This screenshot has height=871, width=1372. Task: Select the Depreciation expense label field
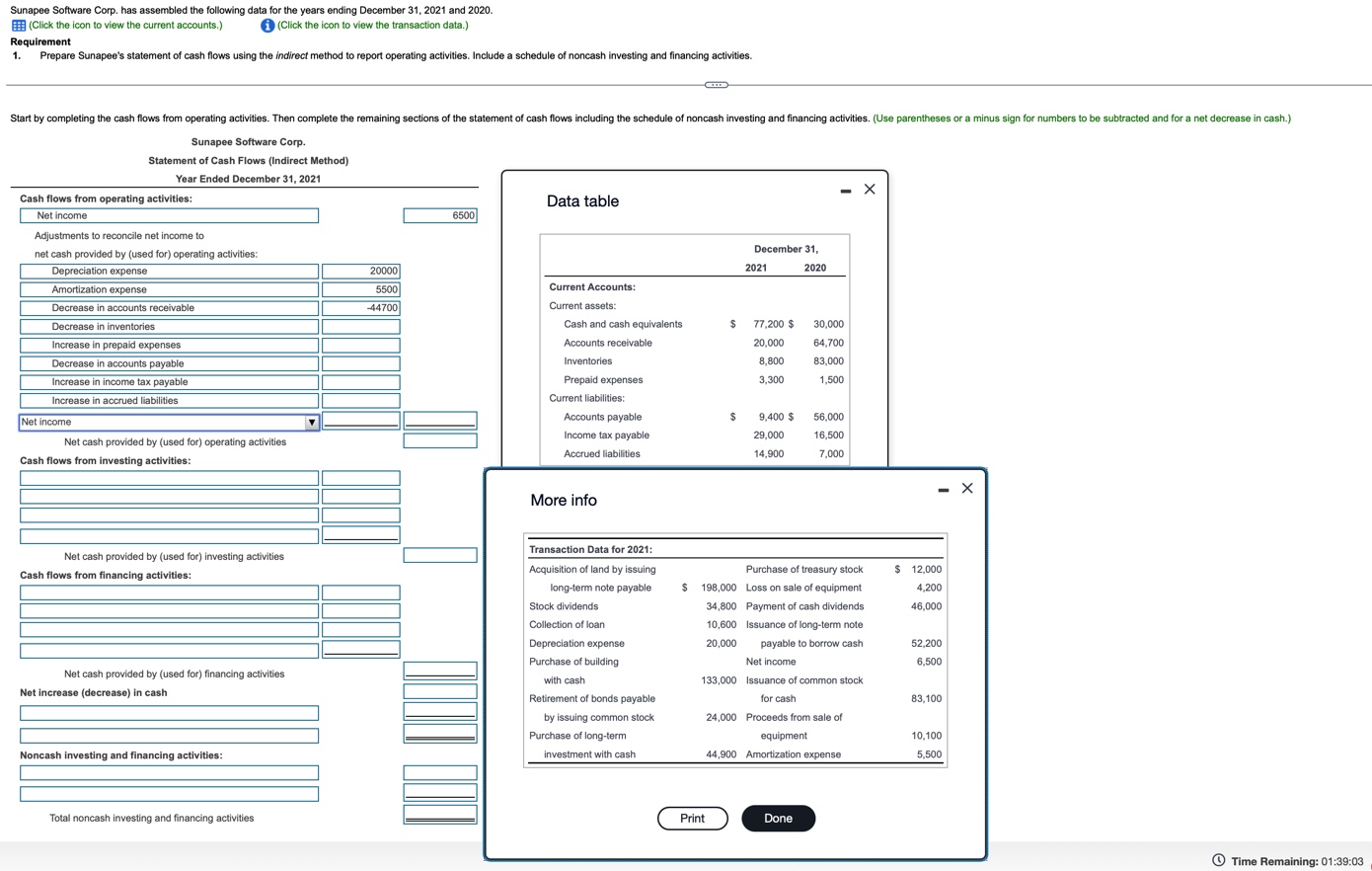tap(170, 271)
